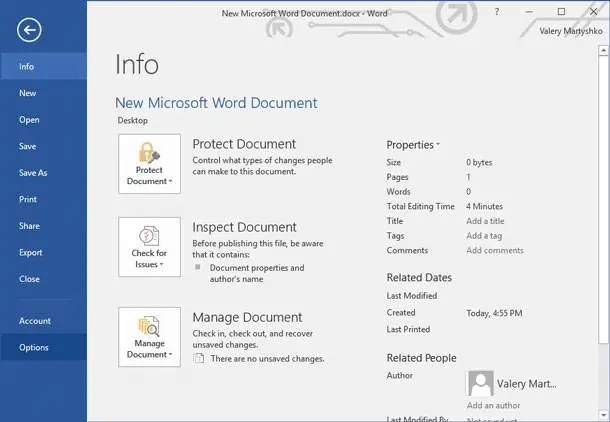Image resolution: width=610 pixels, height=422 pixels.
Task: Open the Export page
Action: [x=43, y=252]
